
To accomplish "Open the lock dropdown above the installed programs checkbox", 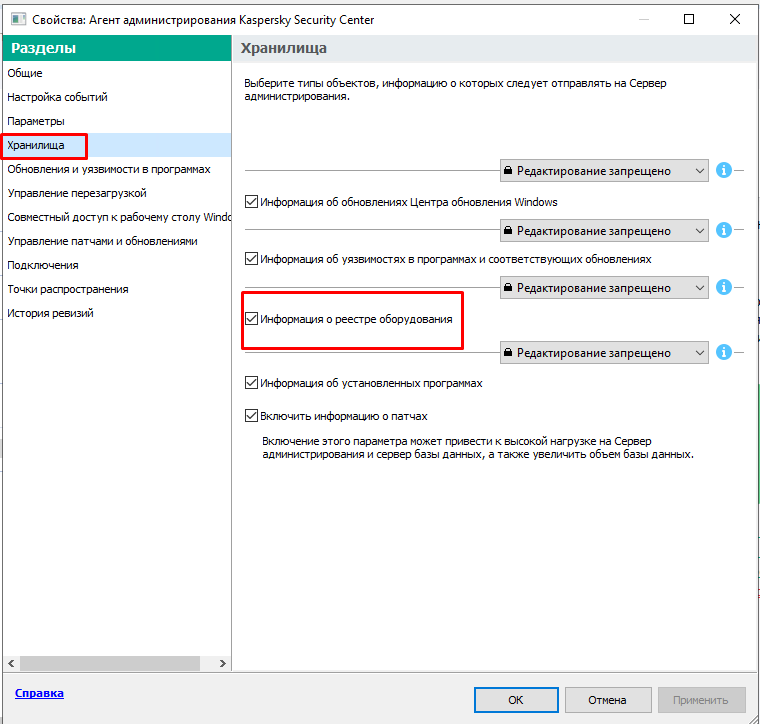I will 604,353.
